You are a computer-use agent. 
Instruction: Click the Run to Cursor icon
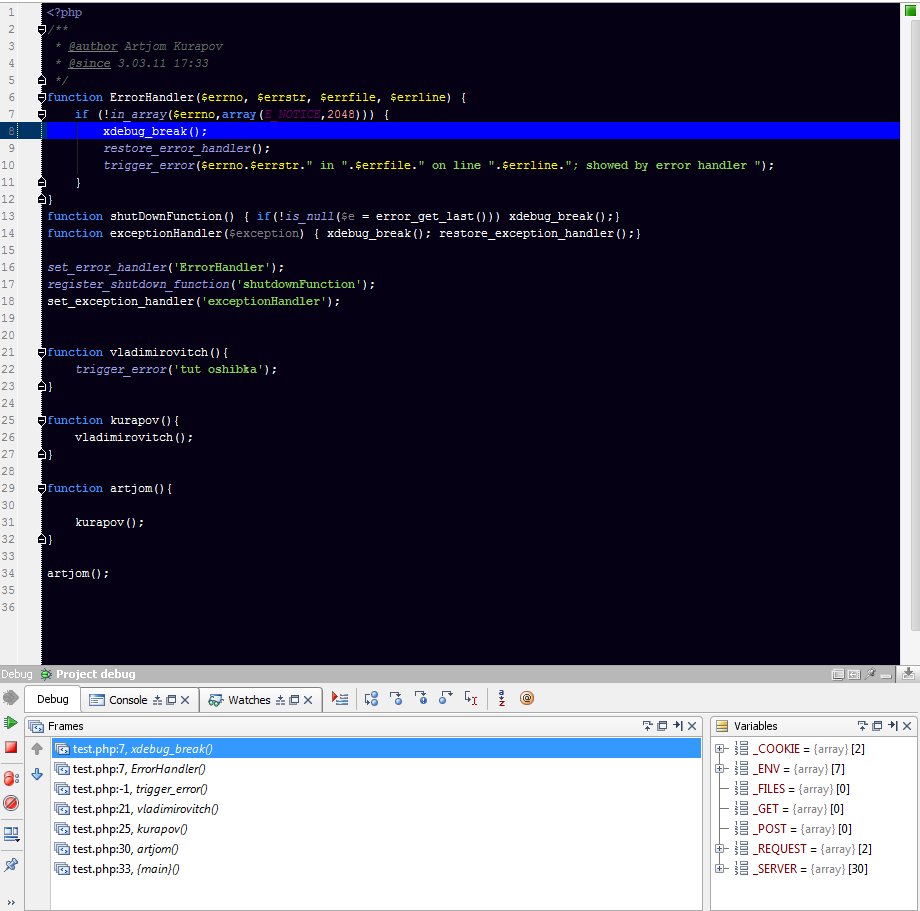(471, 699)
